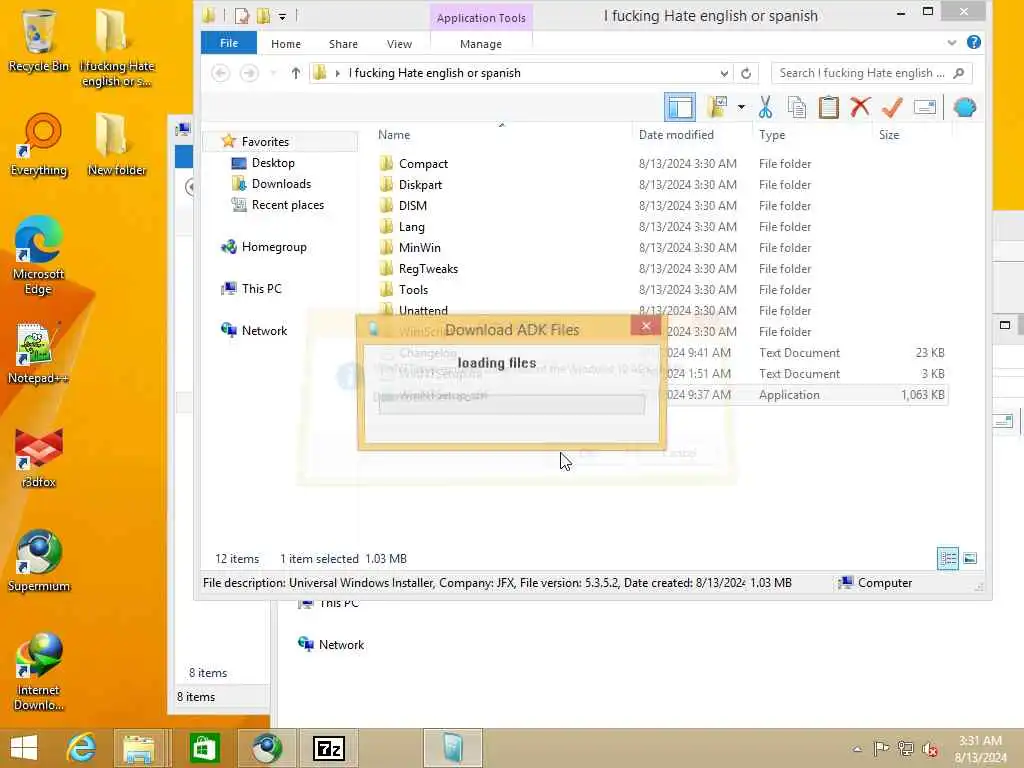Refresh the current folder
1024x768 pixels.
(x=746, y=73)
